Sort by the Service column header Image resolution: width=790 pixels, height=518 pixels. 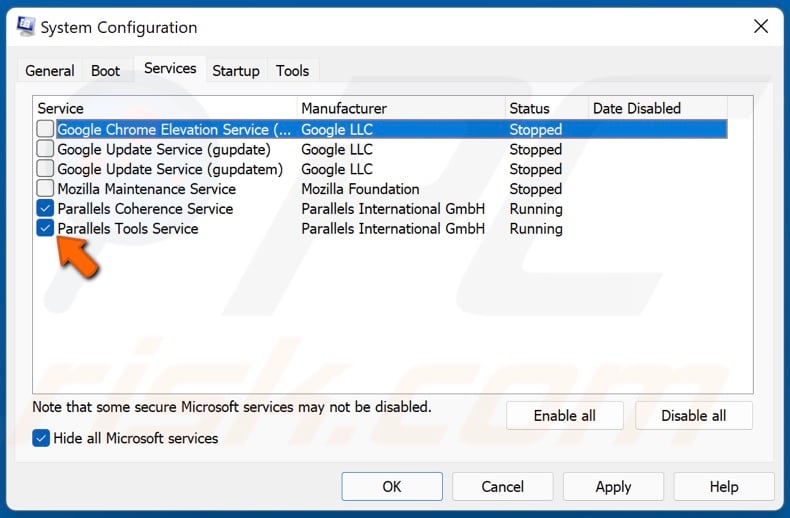click(165, 108)
